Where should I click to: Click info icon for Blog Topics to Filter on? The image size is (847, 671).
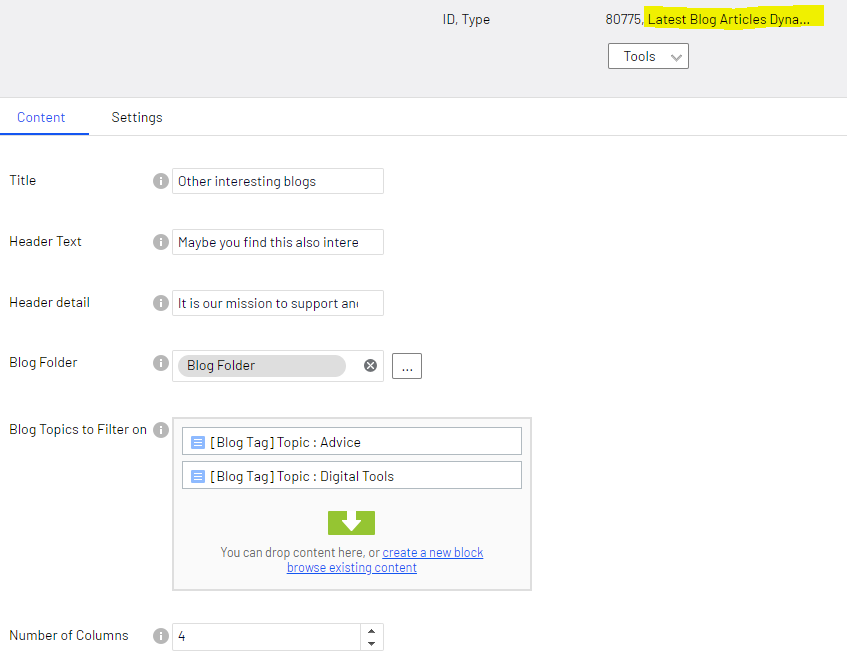point(160,430)
